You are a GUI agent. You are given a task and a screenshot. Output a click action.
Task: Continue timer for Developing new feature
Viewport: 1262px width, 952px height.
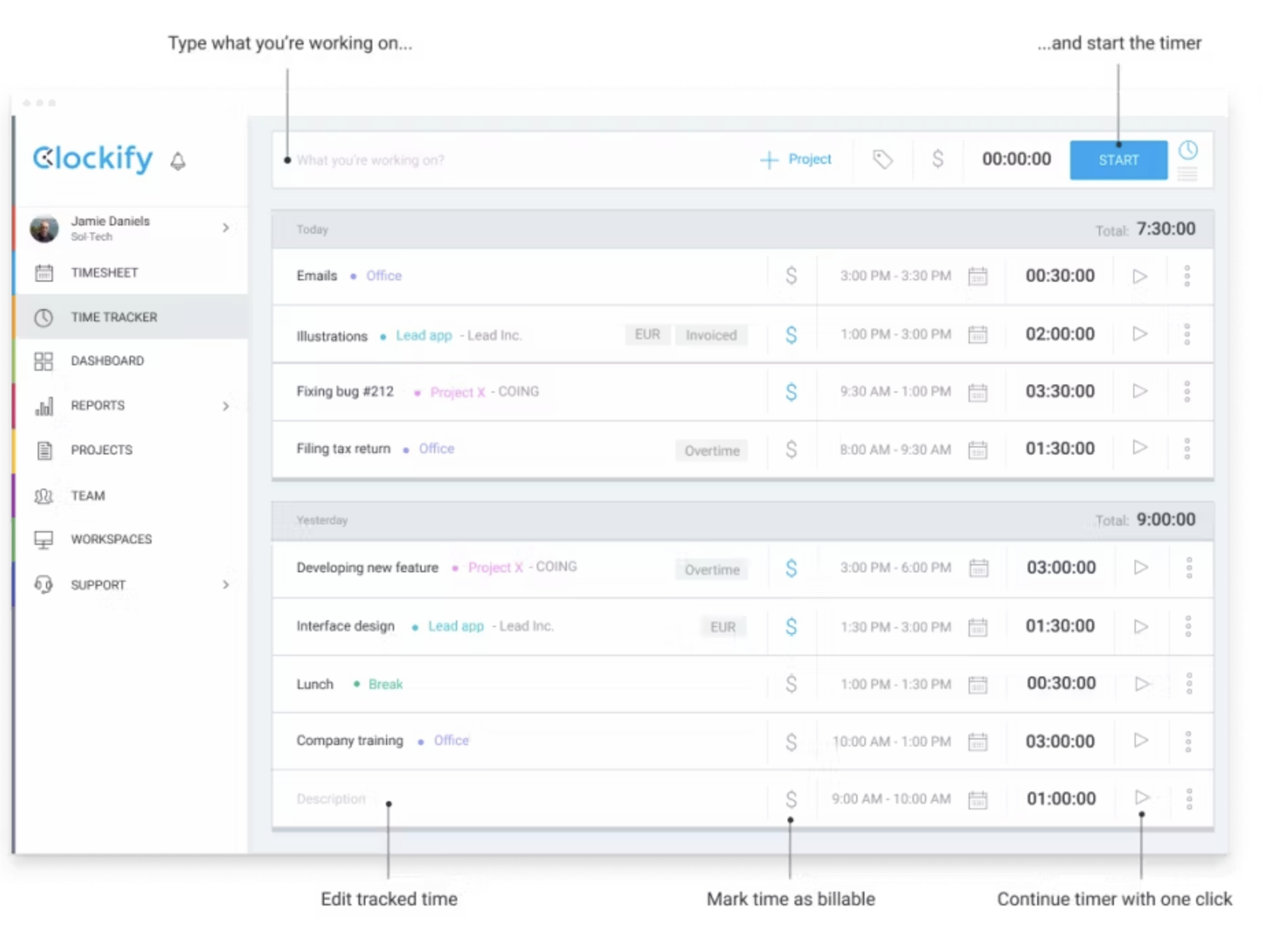[x=1141, y=567]
